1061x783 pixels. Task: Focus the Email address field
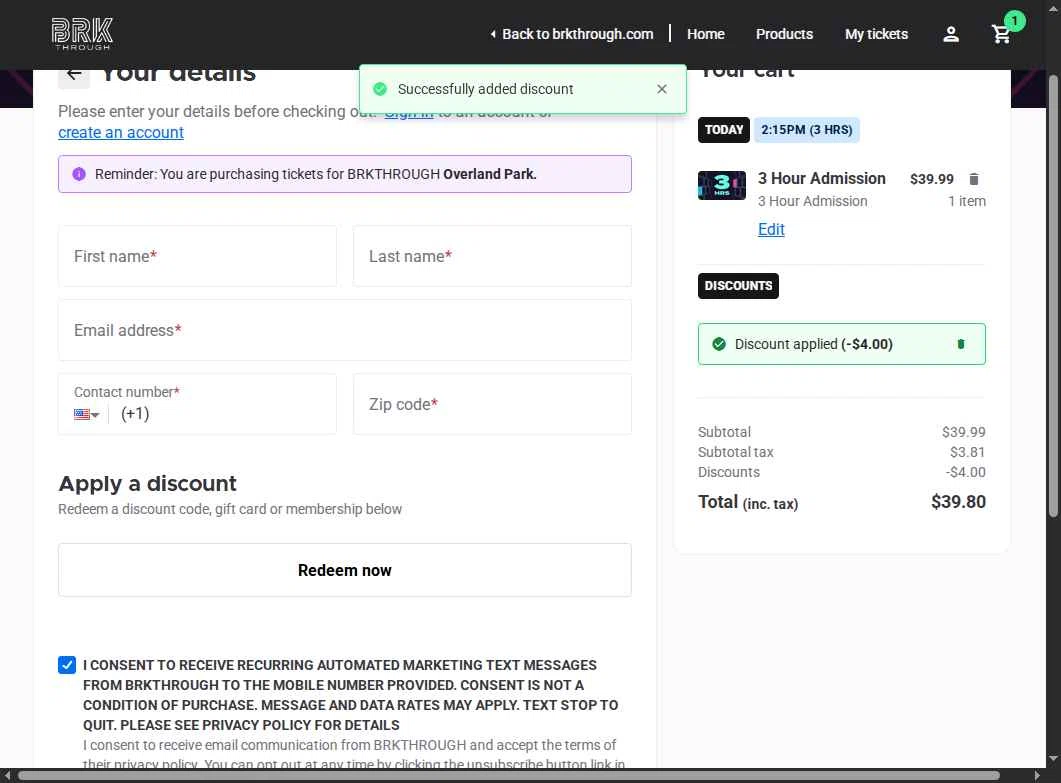(344, 330)
